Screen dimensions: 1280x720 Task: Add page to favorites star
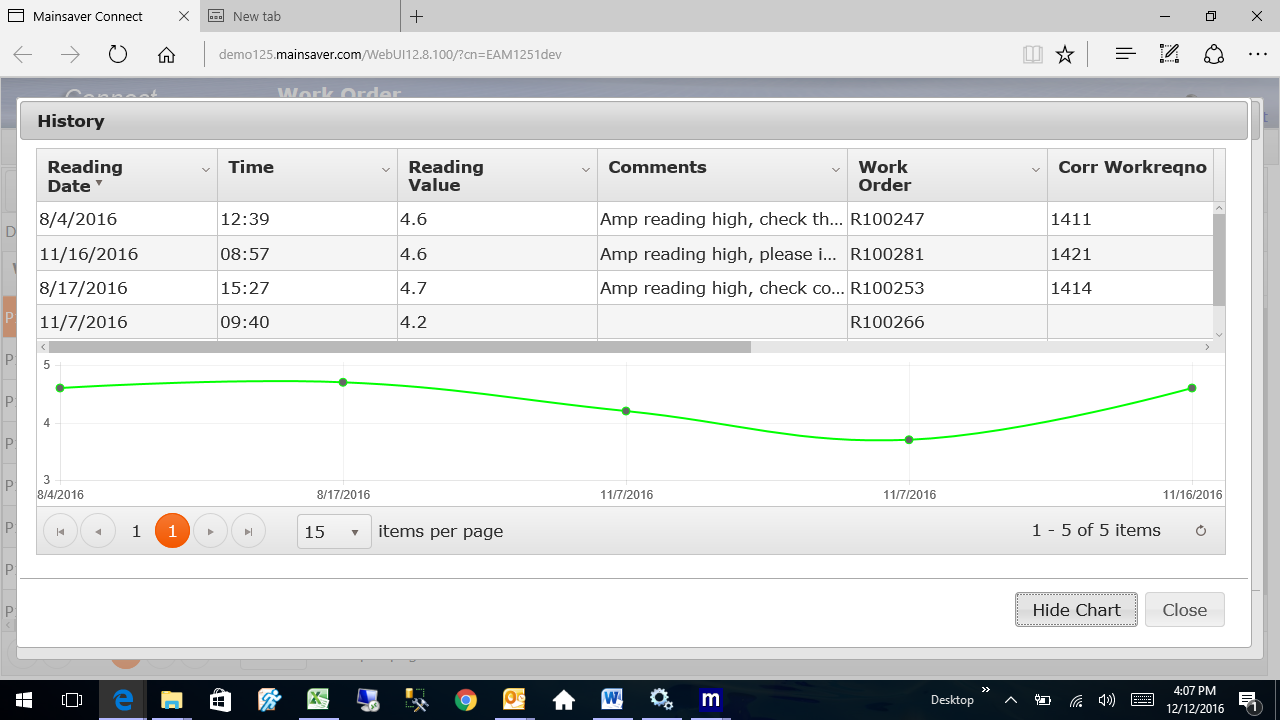coord(1065,54)
